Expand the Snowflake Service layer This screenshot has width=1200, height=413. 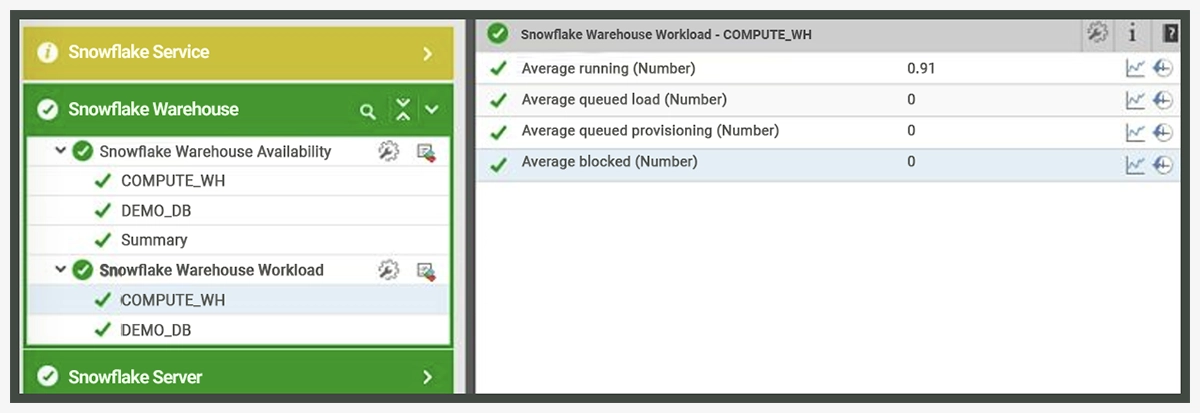click(x=427, y=54)
